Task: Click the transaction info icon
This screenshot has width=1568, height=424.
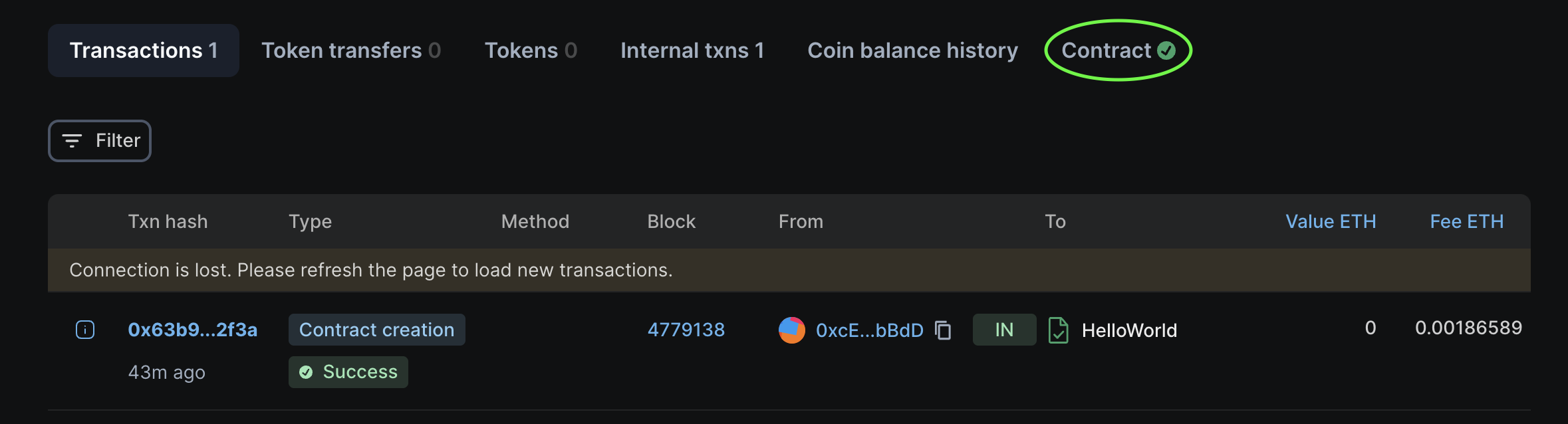Action: coord(85,330)
